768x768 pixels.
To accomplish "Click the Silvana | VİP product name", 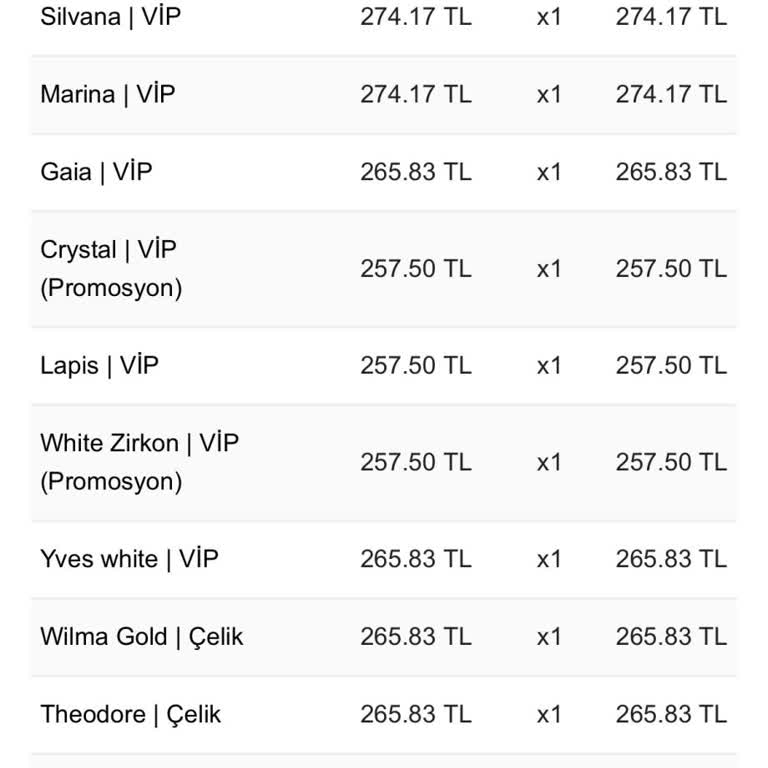I will tap(111, 17).
